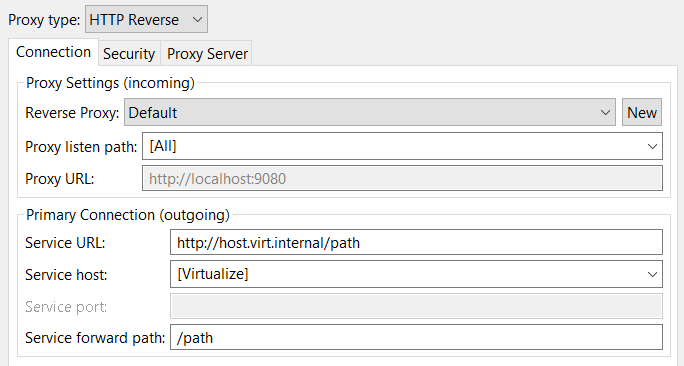Image resolution: width=684 pixels, height=366 pixels.
Task: Open the Proxy type dropdown
Action: click(x=146, y=19)
